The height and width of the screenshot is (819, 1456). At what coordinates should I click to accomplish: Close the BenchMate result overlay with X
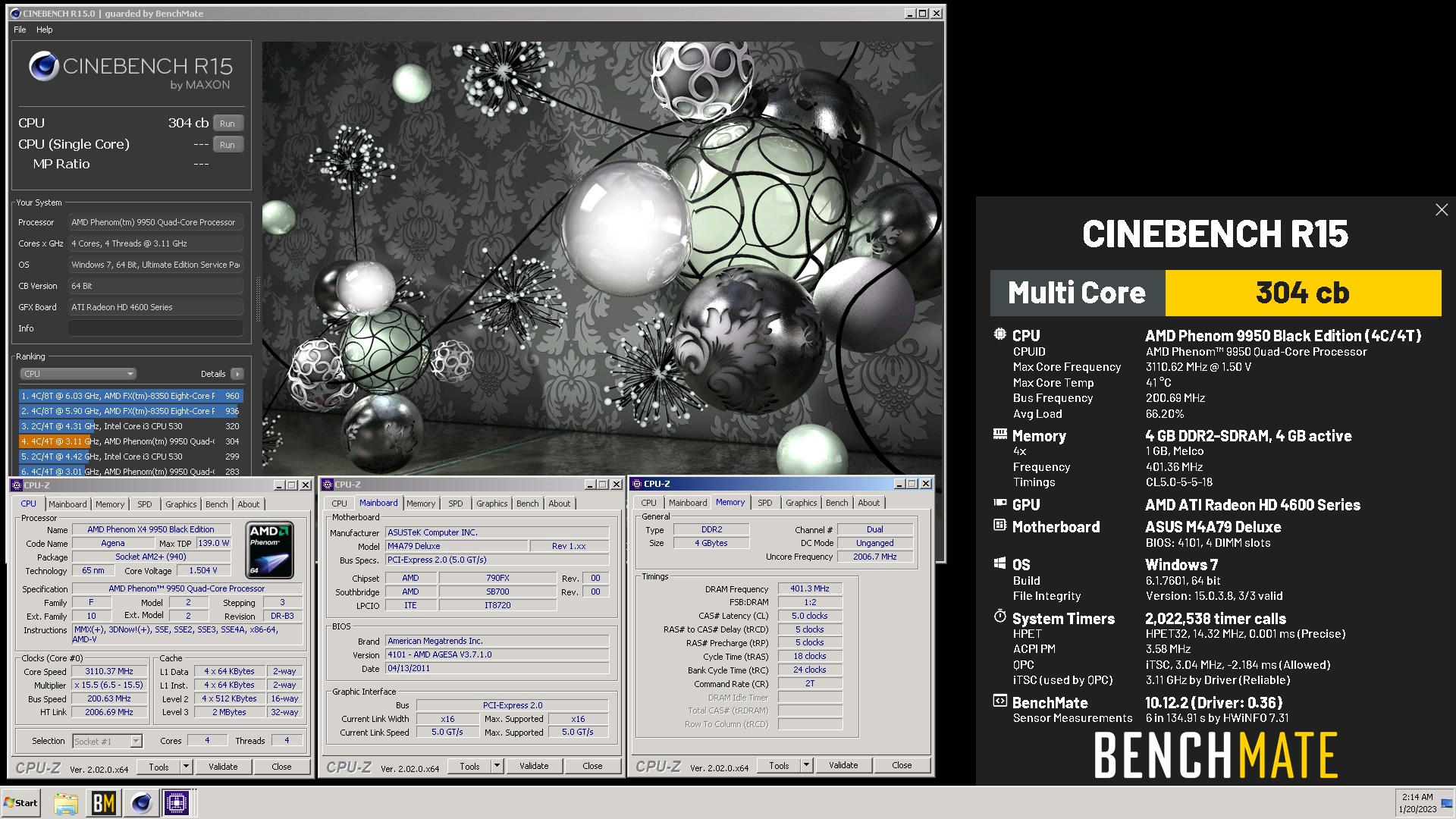click(1442, 210)
